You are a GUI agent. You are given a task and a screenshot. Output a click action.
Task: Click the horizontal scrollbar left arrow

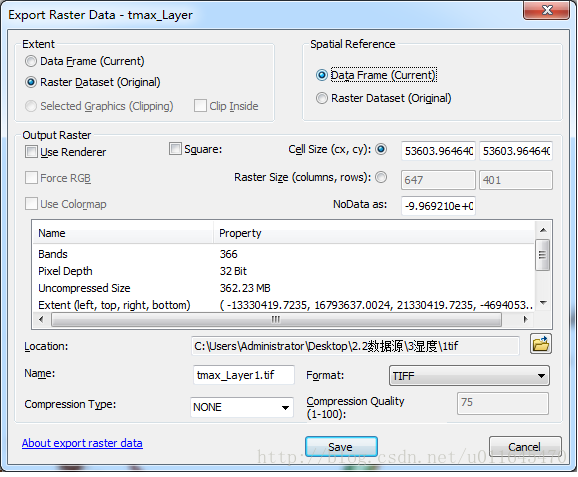click(41, 319)
